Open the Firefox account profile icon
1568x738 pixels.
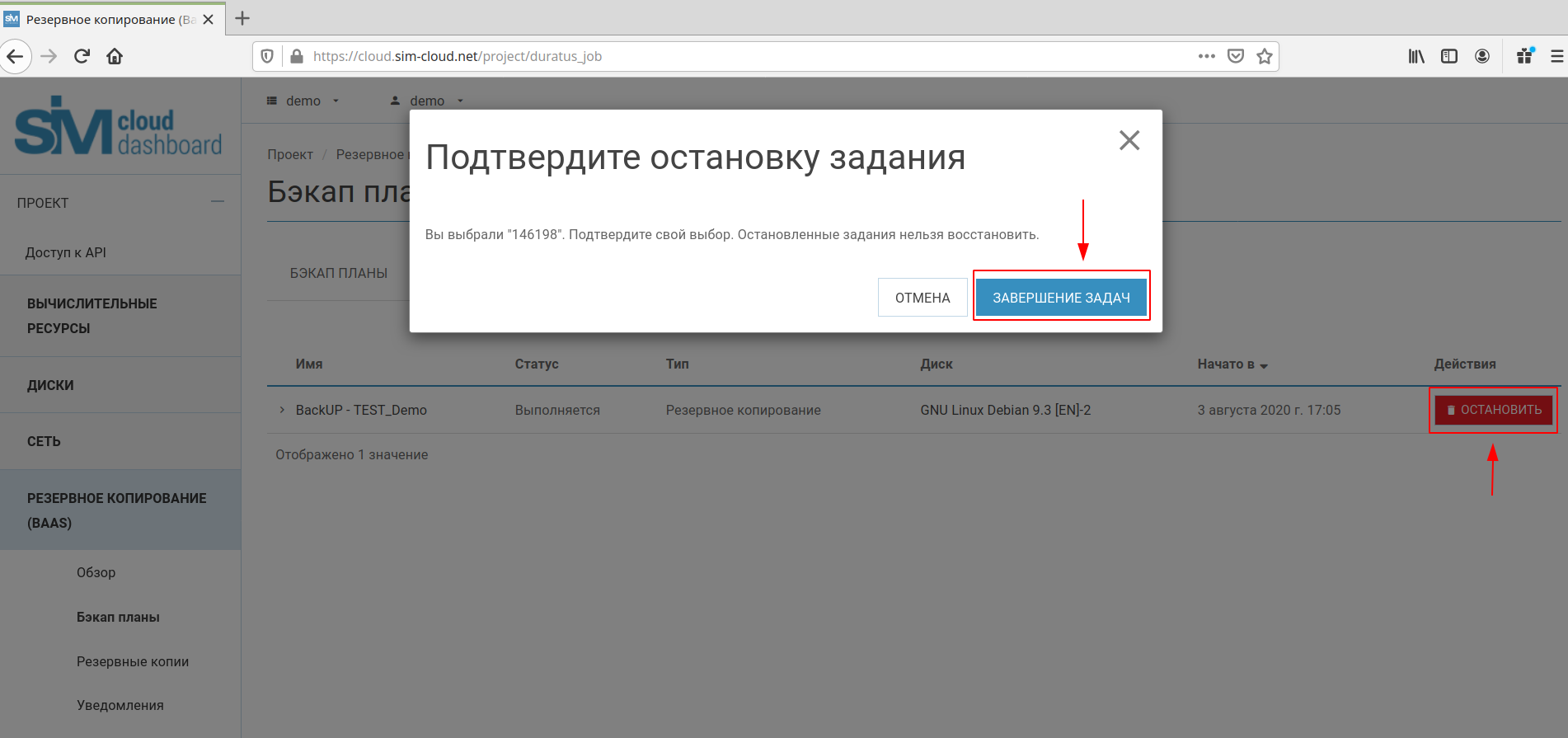pos(1481,56)
